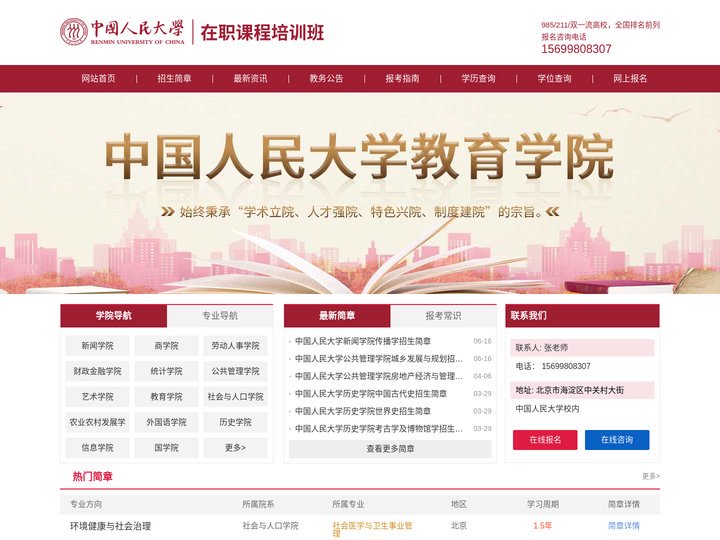This screenshot has width=720, height=540.
Task: Select the 最新简章 tab
Action: tap(337, 315)
